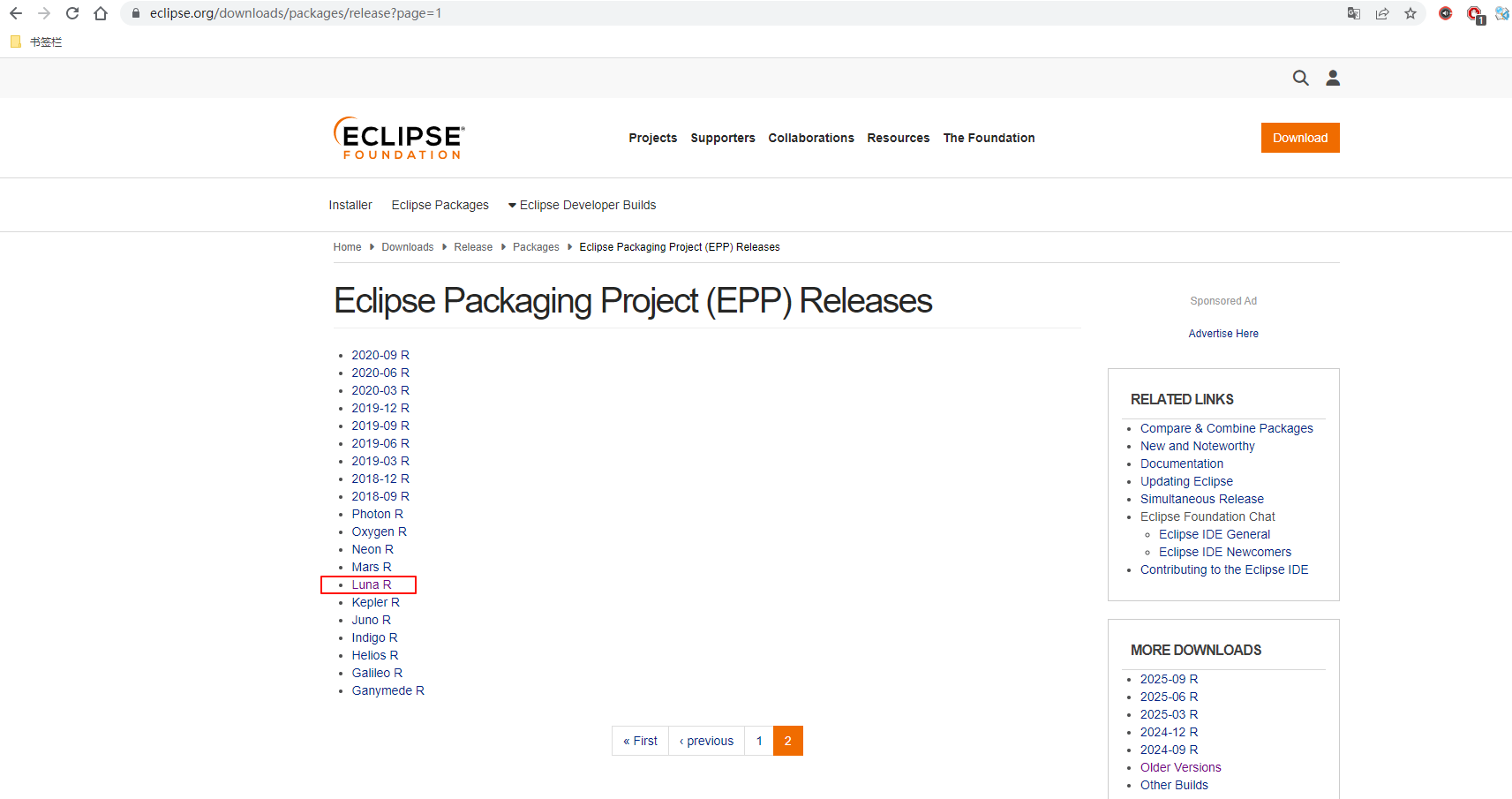Go to Downloads breadcrumb
The height and width of the screenshot is (799, 1512).
click(408, 247)
